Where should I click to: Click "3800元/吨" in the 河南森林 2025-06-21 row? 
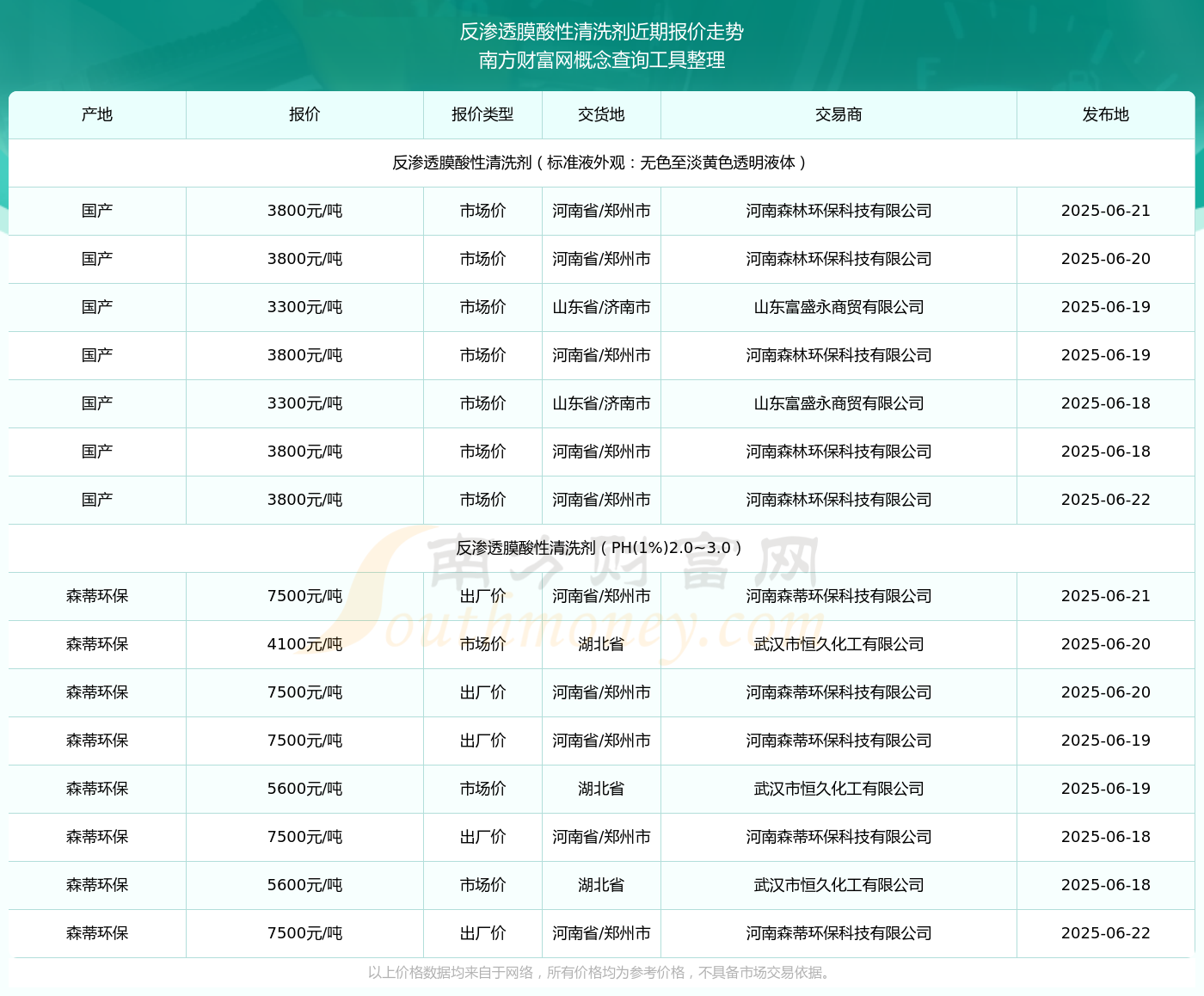click(x=304, y=211)
